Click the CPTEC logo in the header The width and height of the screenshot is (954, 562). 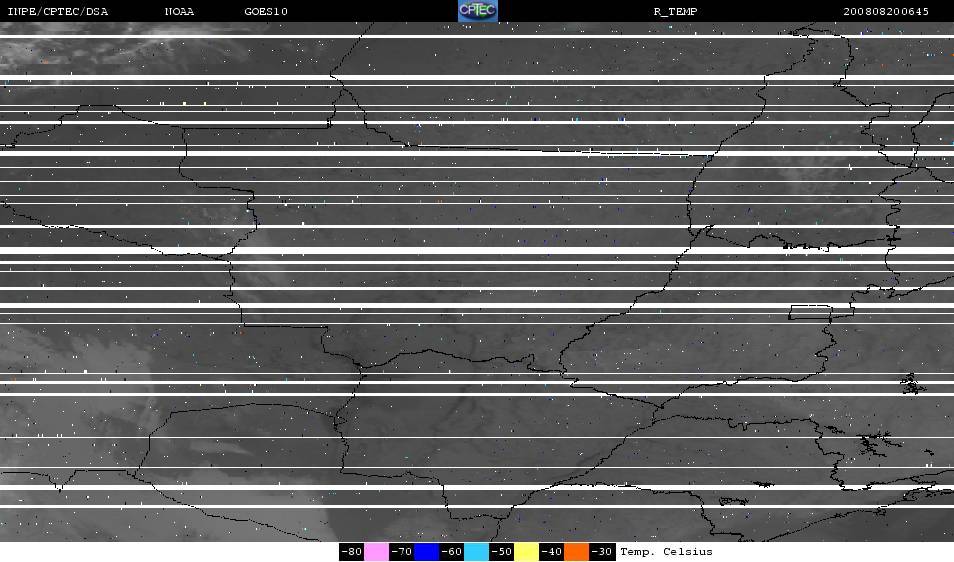pos(478,11)
